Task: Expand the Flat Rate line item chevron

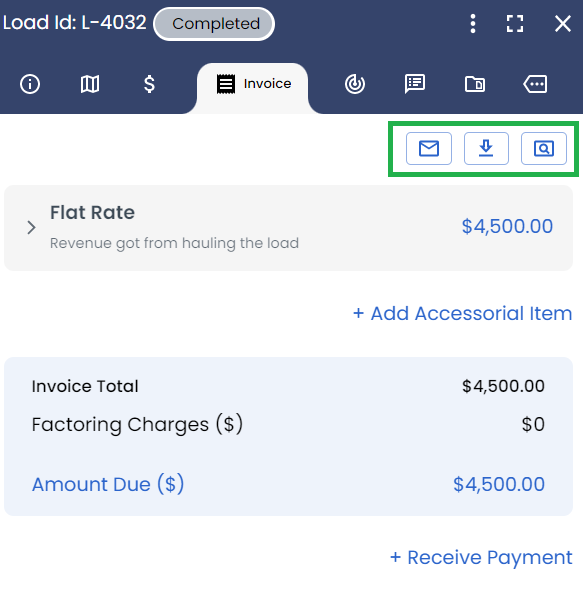Action: coord(31,228)
